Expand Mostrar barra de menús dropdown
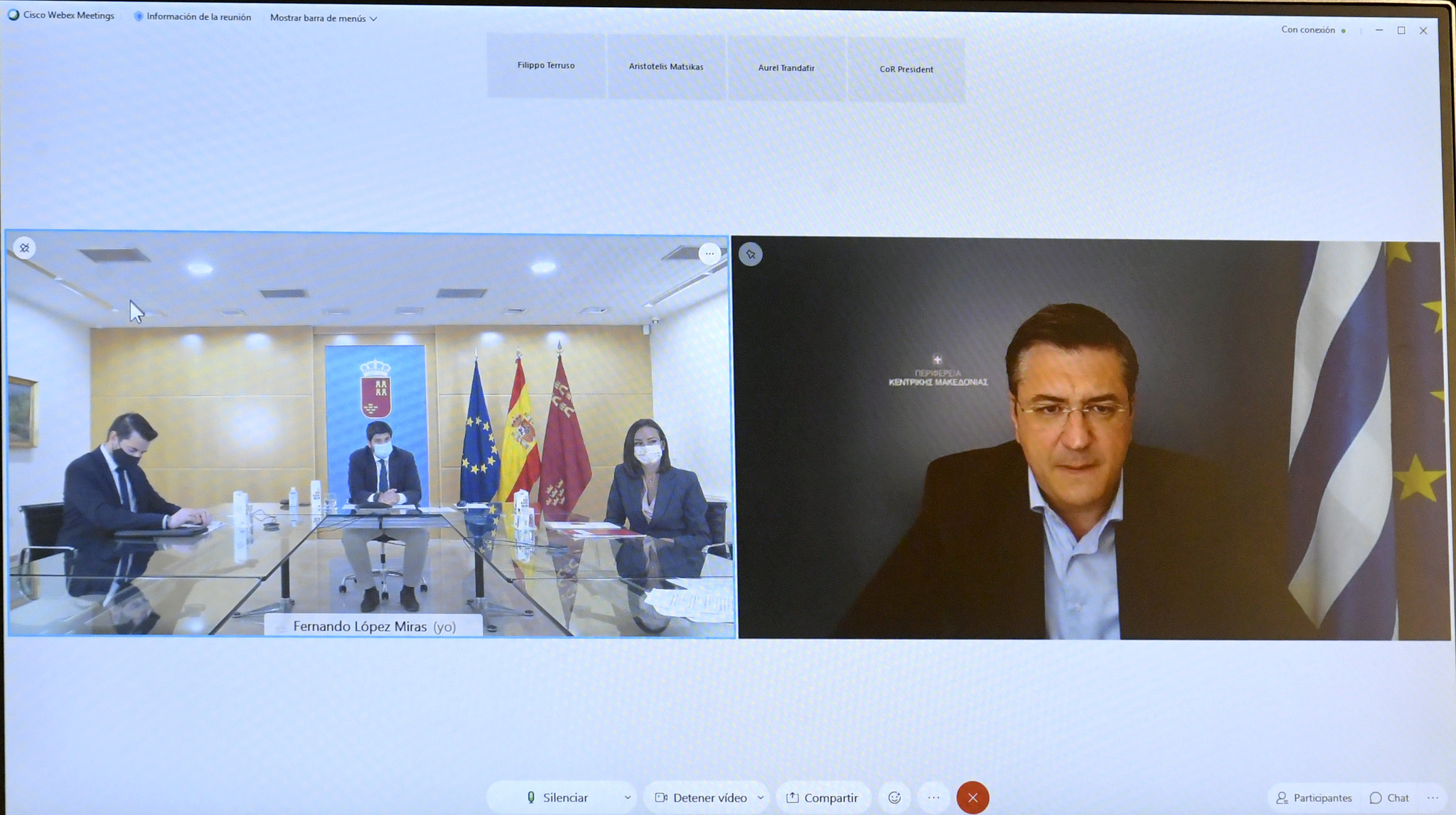 point(323,18)
